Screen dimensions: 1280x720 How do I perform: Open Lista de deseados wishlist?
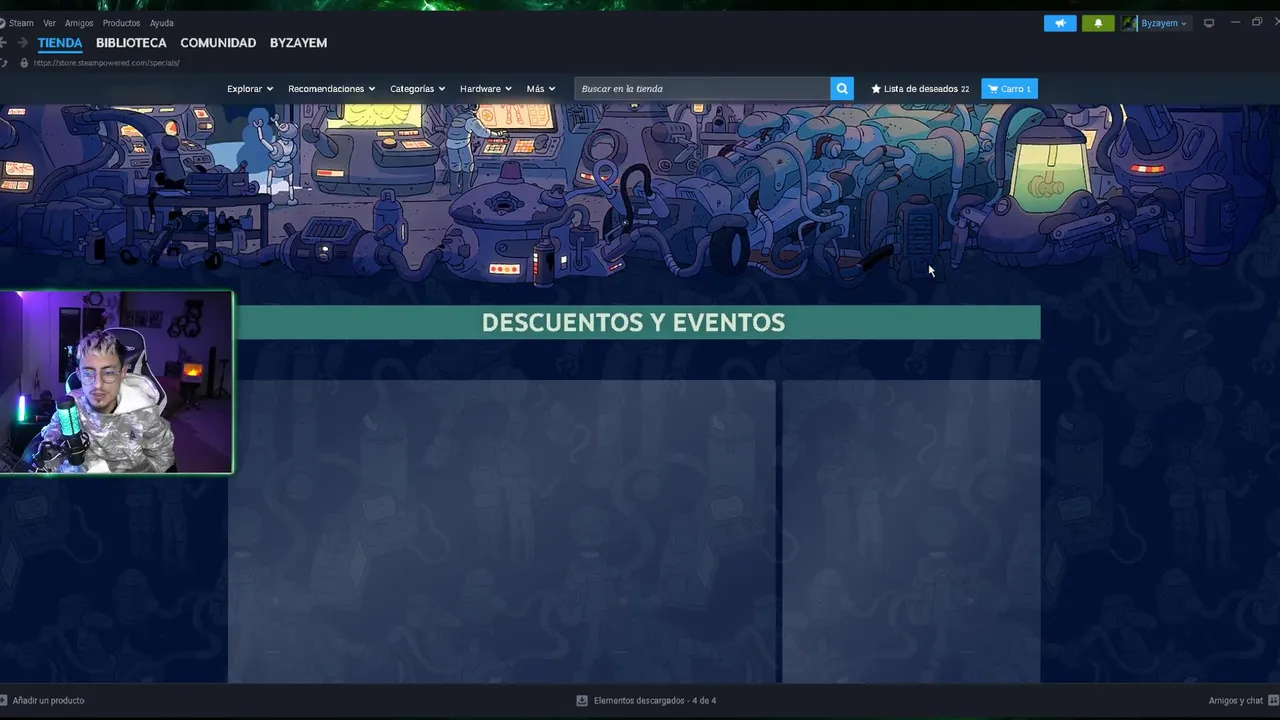(920, 89)
